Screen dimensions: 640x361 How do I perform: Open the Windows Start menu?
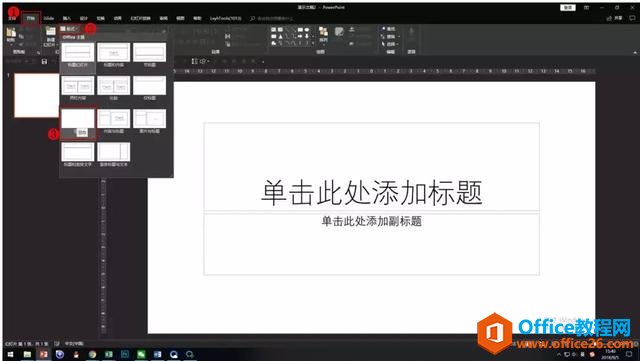pyautogui.click(x=10, y=354)
